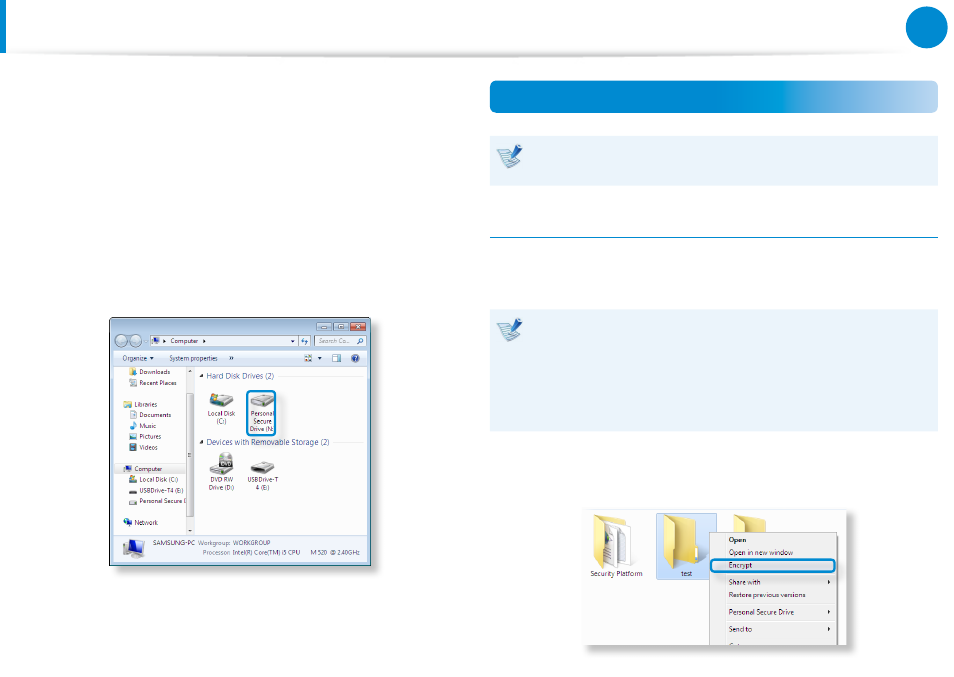Image resolution: width=954 pixels, height=677 pixels.
Task: Click the sidebar scrollbar down arrow
Action: coord(190,530)
